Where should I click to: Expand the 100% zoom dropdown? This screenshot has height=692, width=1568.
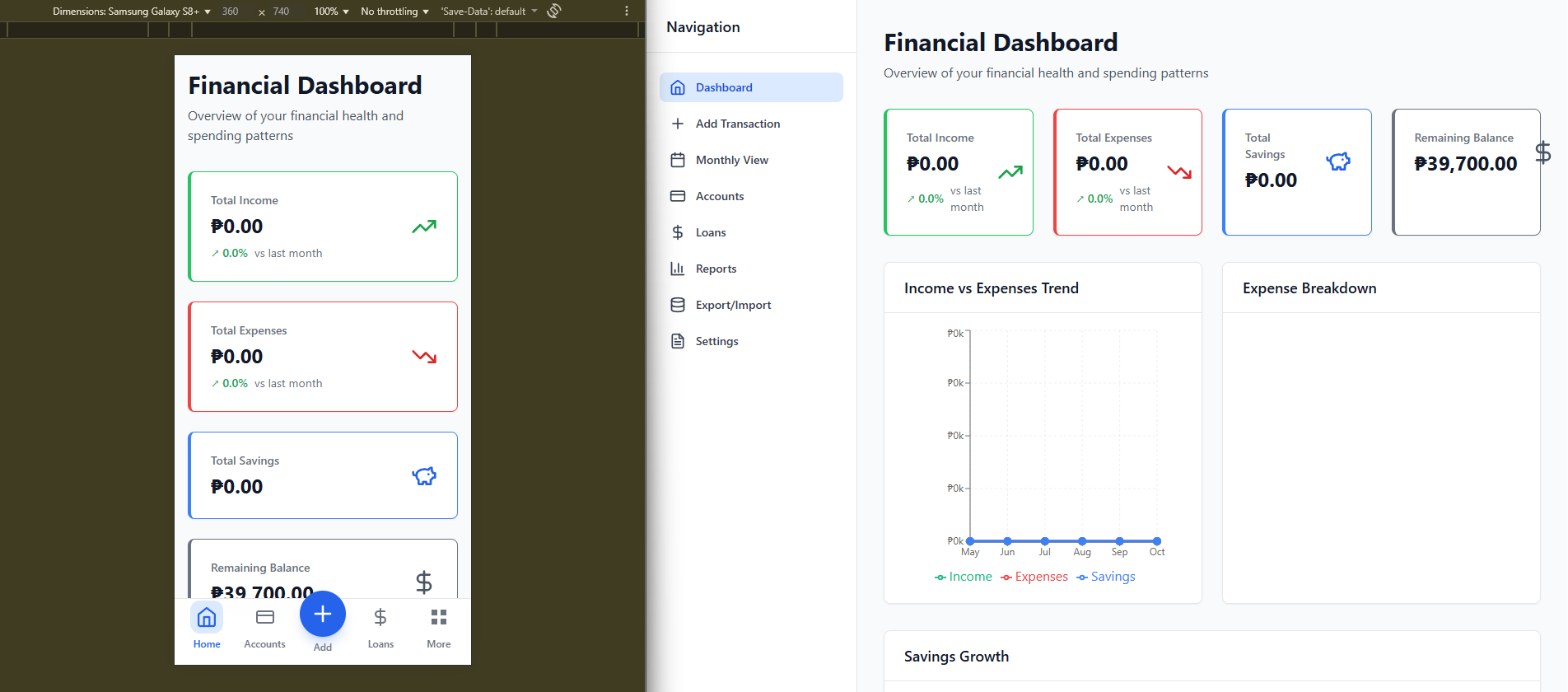[331, 12]
